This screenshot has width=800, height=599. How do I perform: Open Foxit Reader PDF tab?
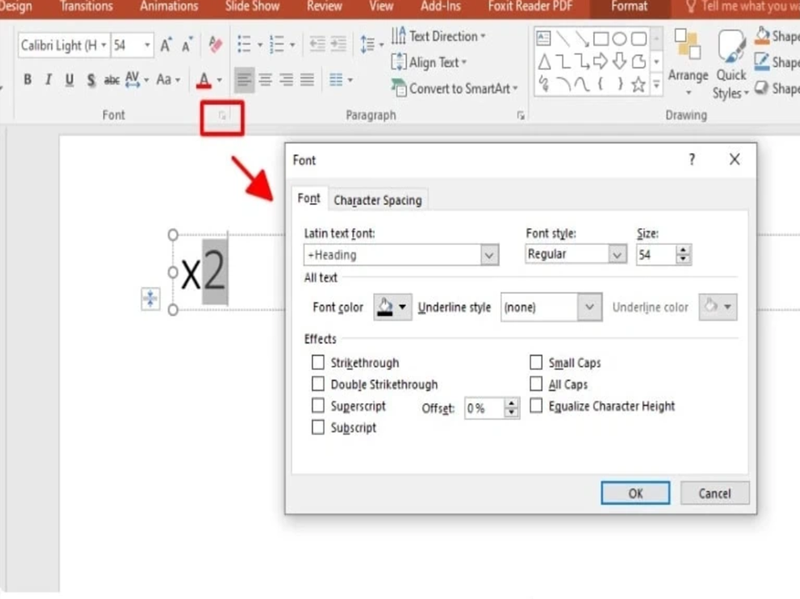(530, 6)
